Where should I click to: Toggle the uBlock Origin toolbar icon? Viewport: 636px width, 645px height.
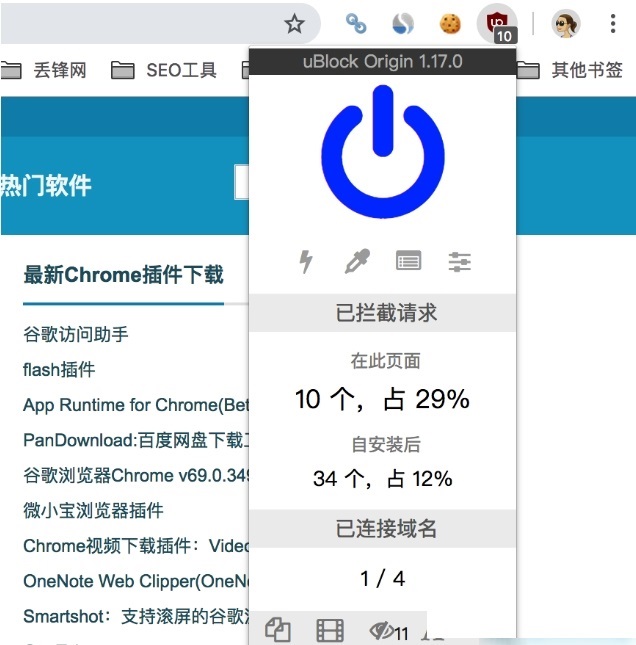coord(498,24)
